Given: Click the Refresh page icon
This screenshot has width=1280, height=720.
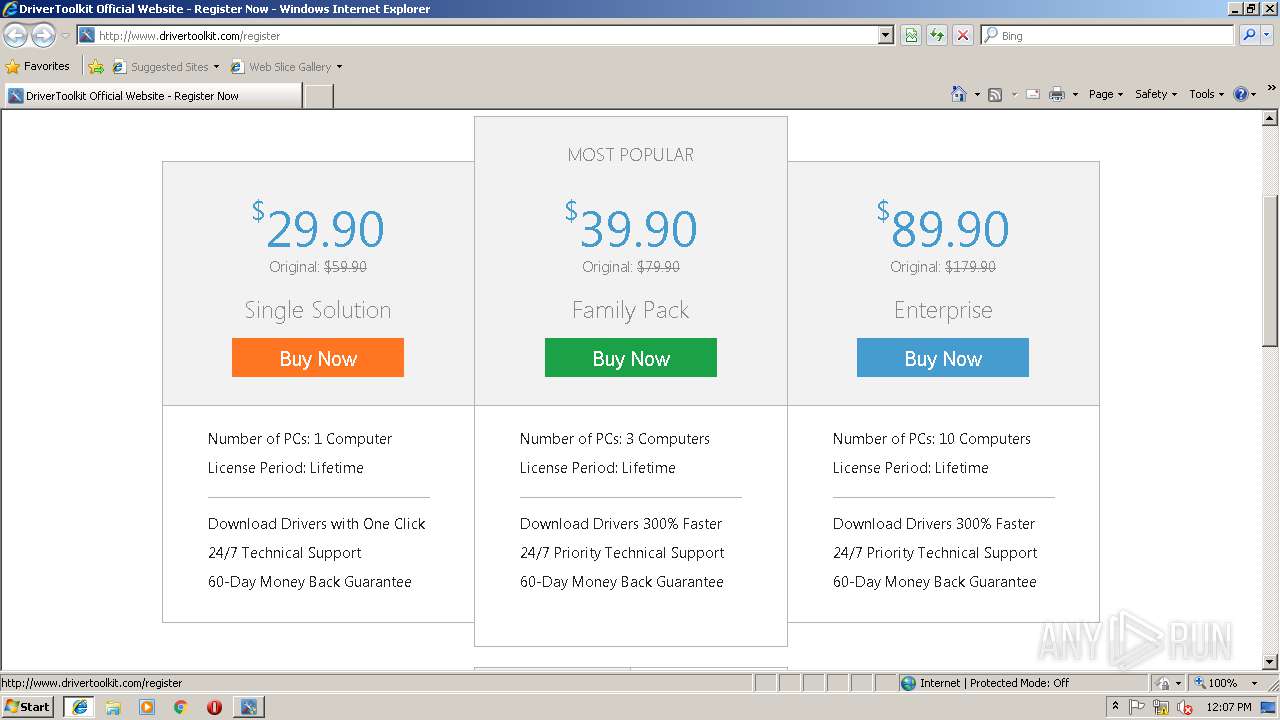Looking at the screenshot, I should pyautogui.click(x=937, y=35).
